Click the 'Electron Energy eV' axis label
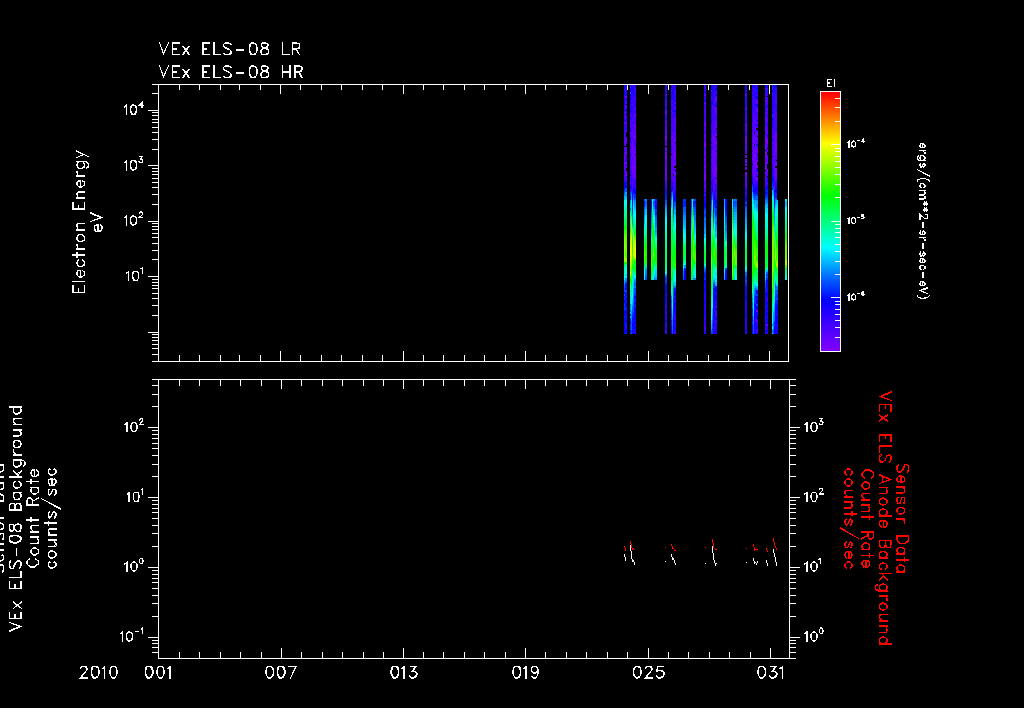This screenshot has height=708, width=1024. 88,222
